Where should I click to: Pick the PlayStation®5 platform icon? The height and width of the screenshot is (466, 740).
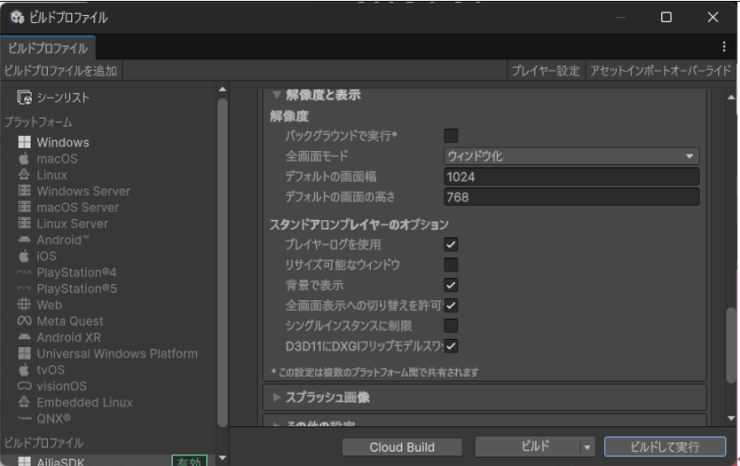pyautogui.click(x=25, y=288)
